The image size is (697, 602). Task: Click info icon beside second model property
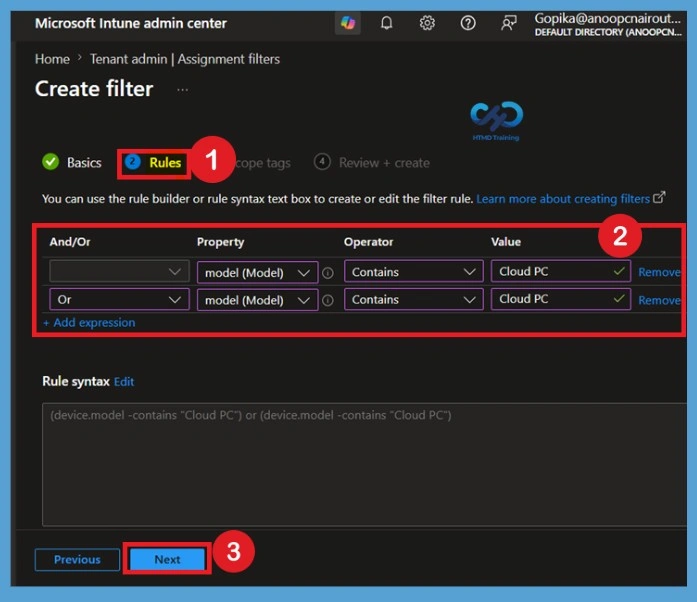pos(328,301)
